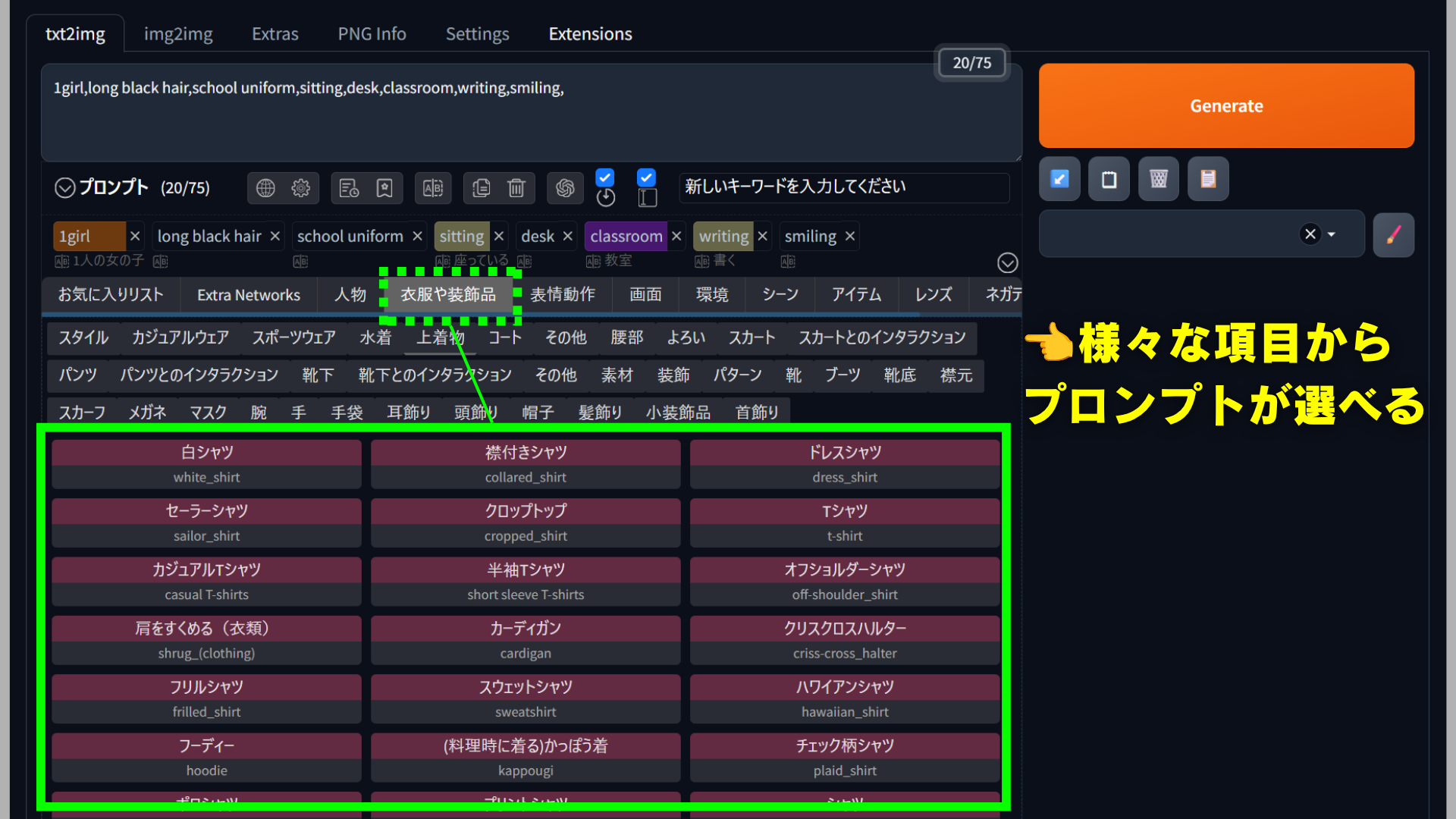Switch to the img2img tab
Image resolution: width=1456 pixels, height=819 pixels.
tap(178, 34)
